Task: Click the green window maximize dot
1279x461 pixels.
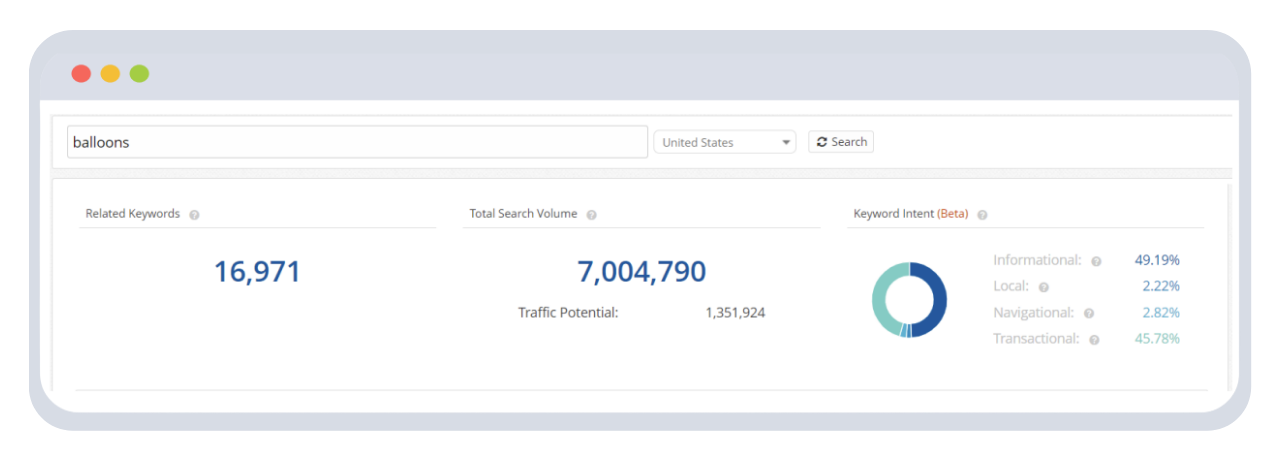Action: (x=139, y=73)
